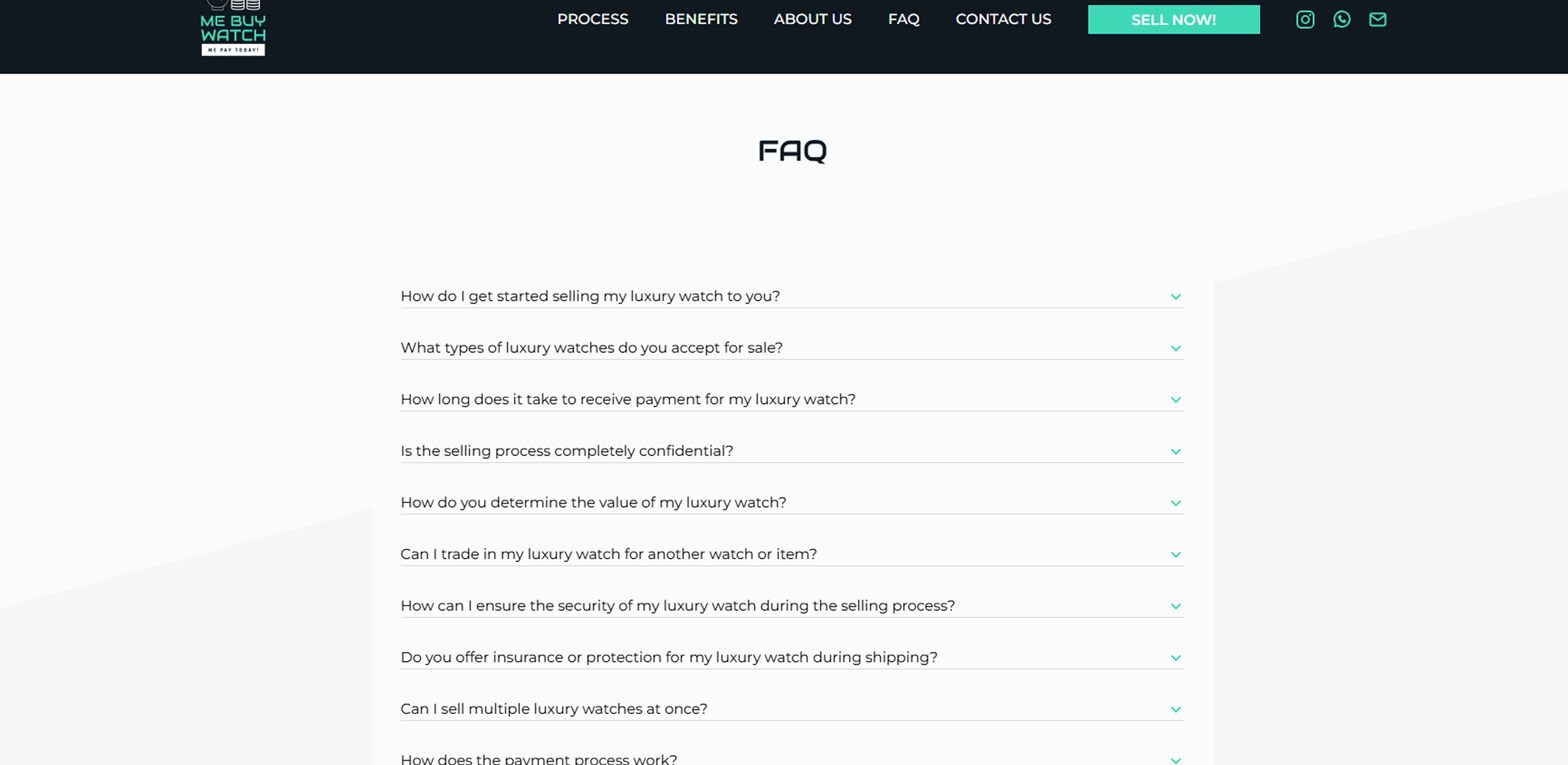
Task: Open the WhatsApp icon link
Action: (x=1341, y=20)
